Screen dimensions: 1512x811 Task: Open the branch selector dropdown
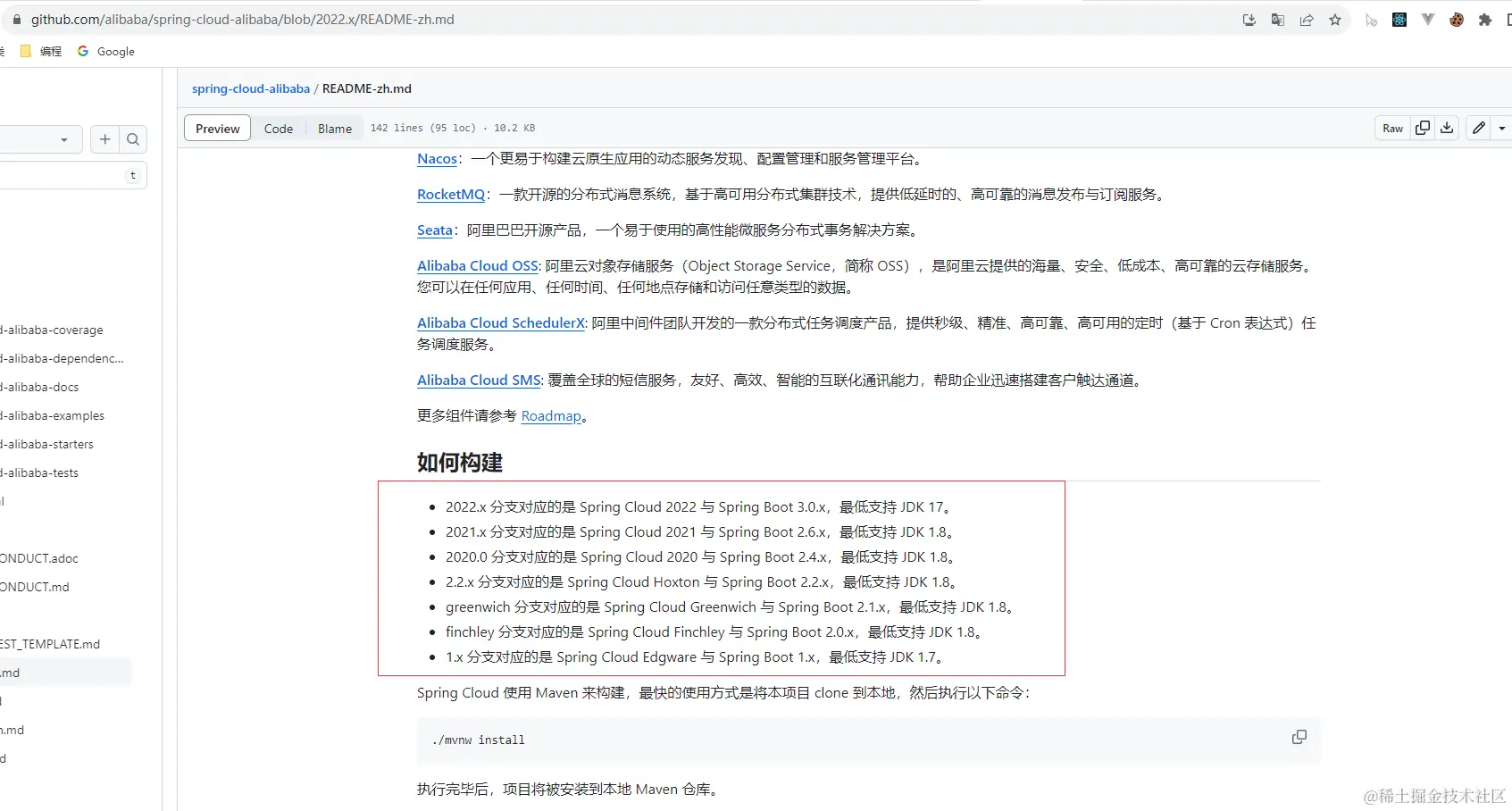pos(40,139)
